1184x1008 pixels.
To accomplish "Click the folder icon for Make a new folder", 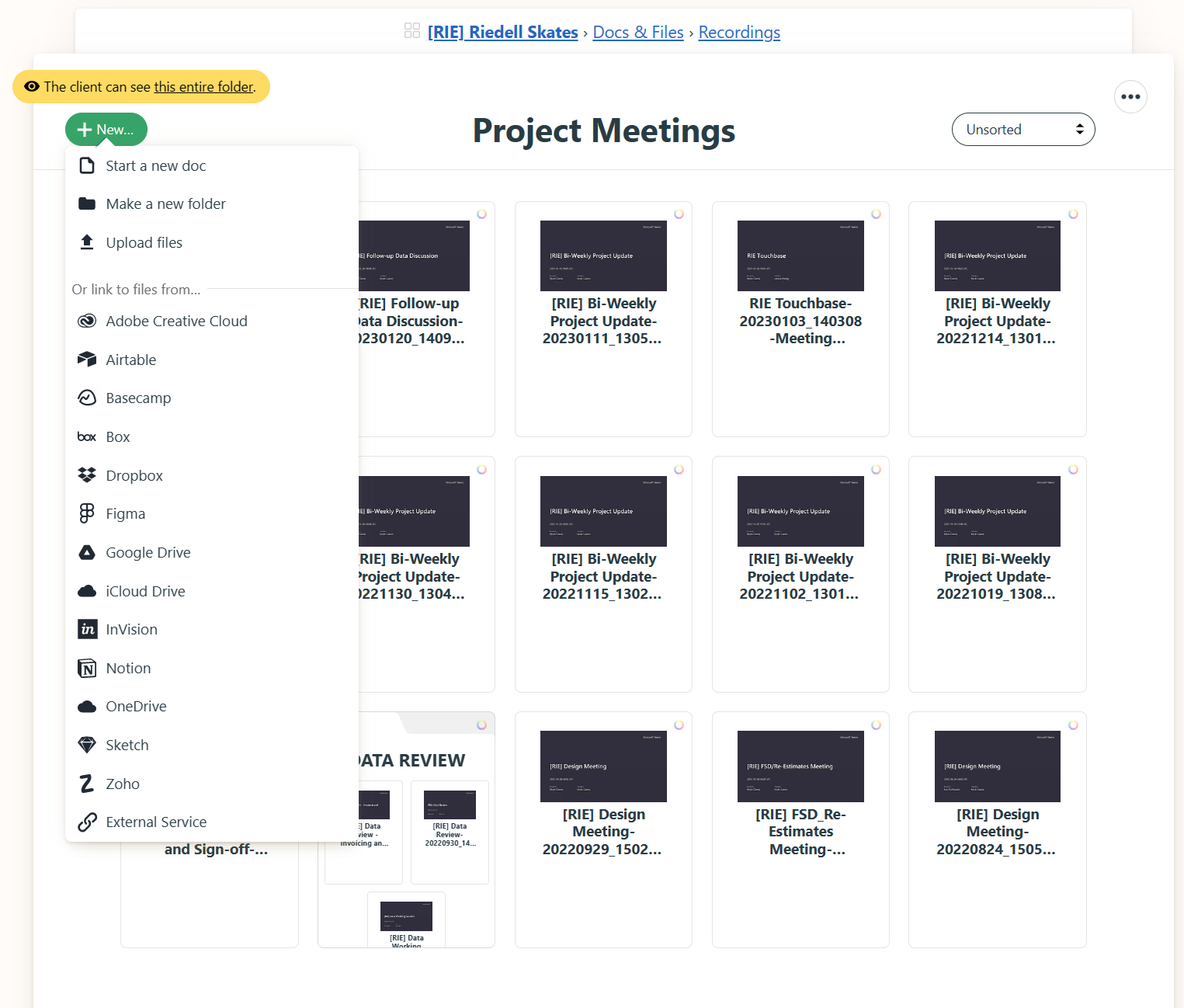I will tap(87, 203).
